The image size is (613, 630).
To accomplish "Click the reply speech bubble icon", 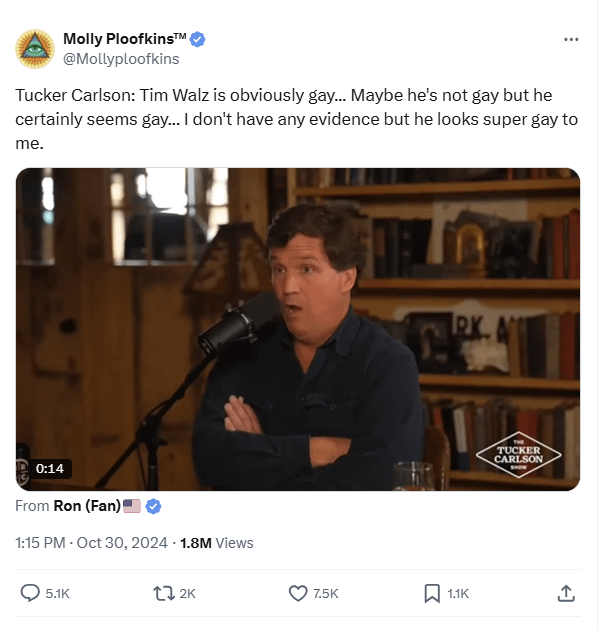I will 30,593.
